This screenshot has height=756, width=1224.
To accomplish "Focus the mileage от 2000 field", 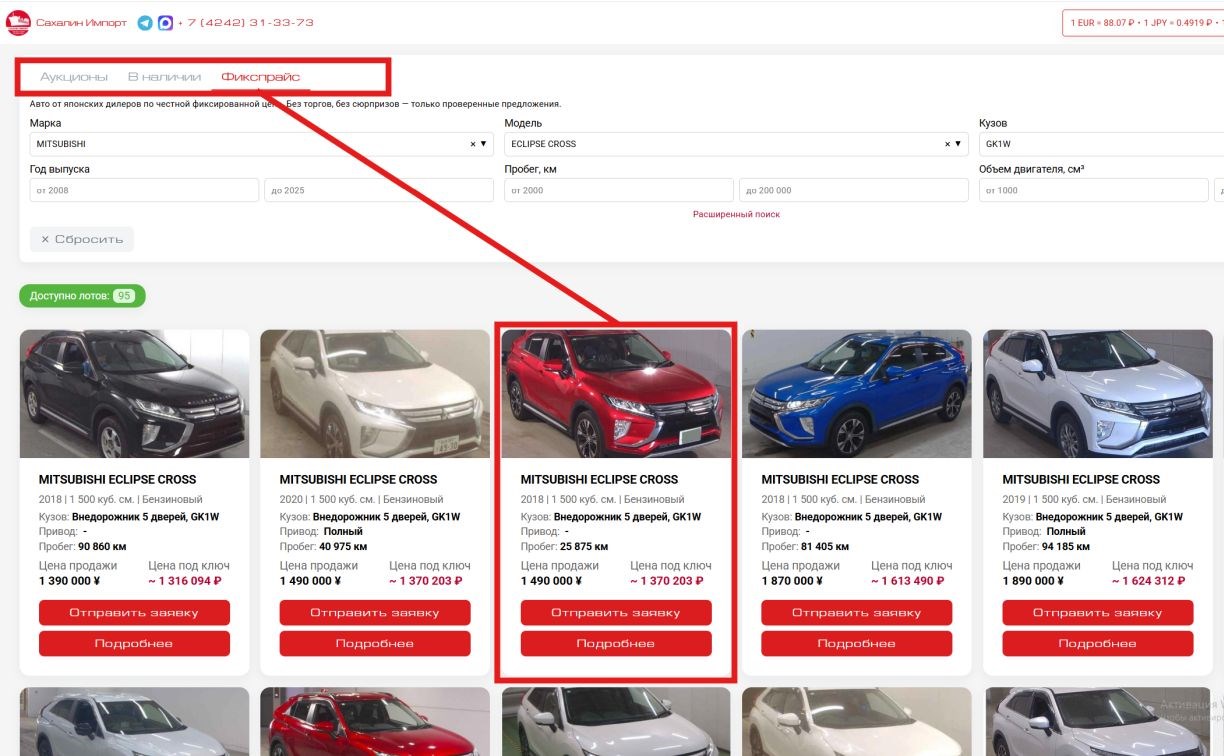I will tap(619, 190).
